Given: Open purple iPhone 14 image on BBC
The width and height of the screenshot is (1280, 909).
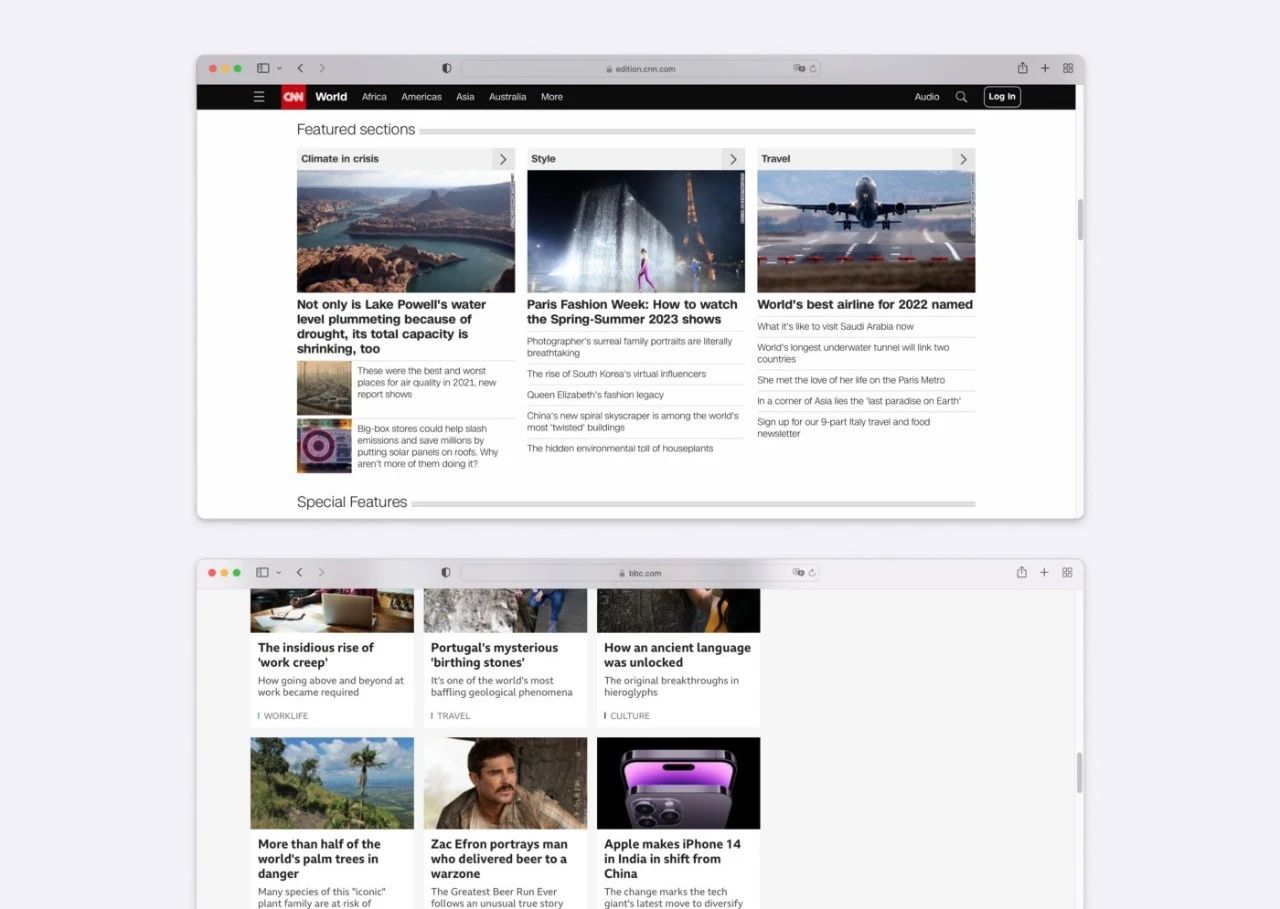Looking at the screenshot, I should [x=678, y=783].
